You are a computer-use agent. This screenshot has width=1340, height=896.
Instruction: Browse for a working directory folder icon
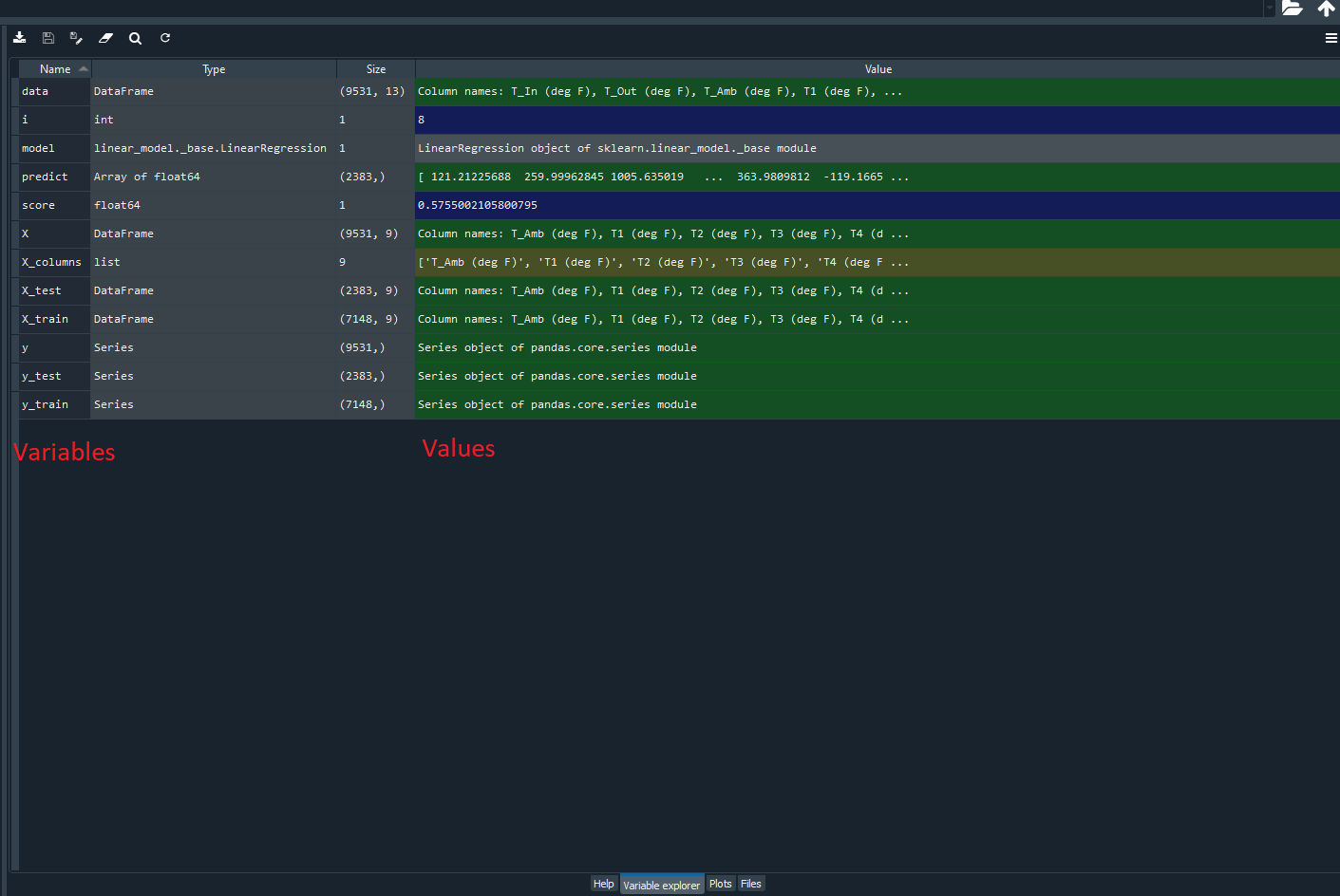click(1293, 9)
